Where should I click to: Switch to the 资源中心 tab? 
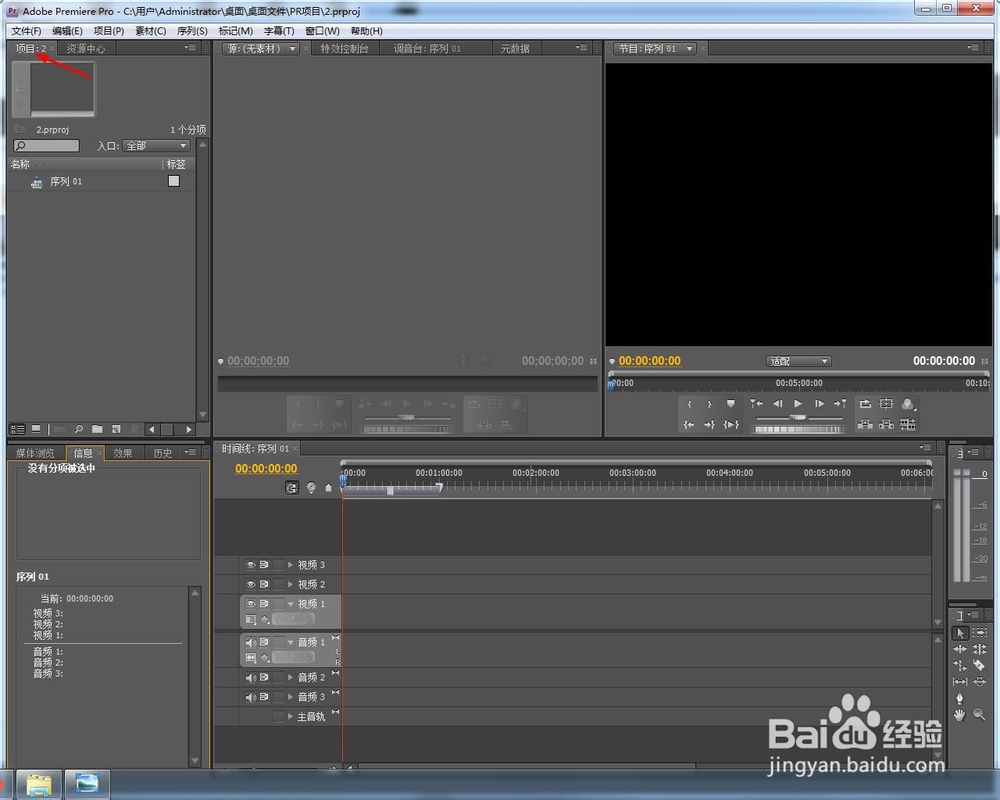85,48
